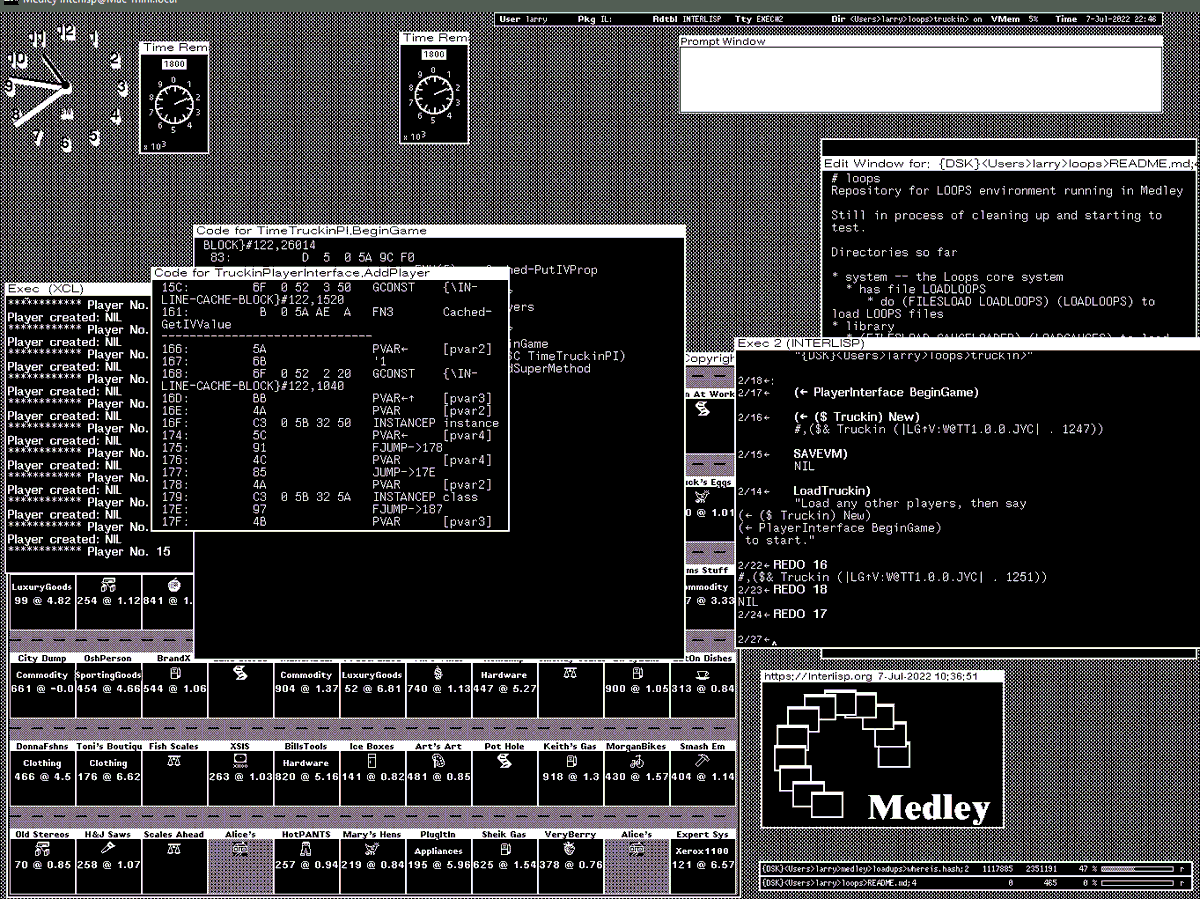This screenshot has width=1200, height=899.
Task: Select the Ice Boxes refrigerator icon
Action: [371, 761]
